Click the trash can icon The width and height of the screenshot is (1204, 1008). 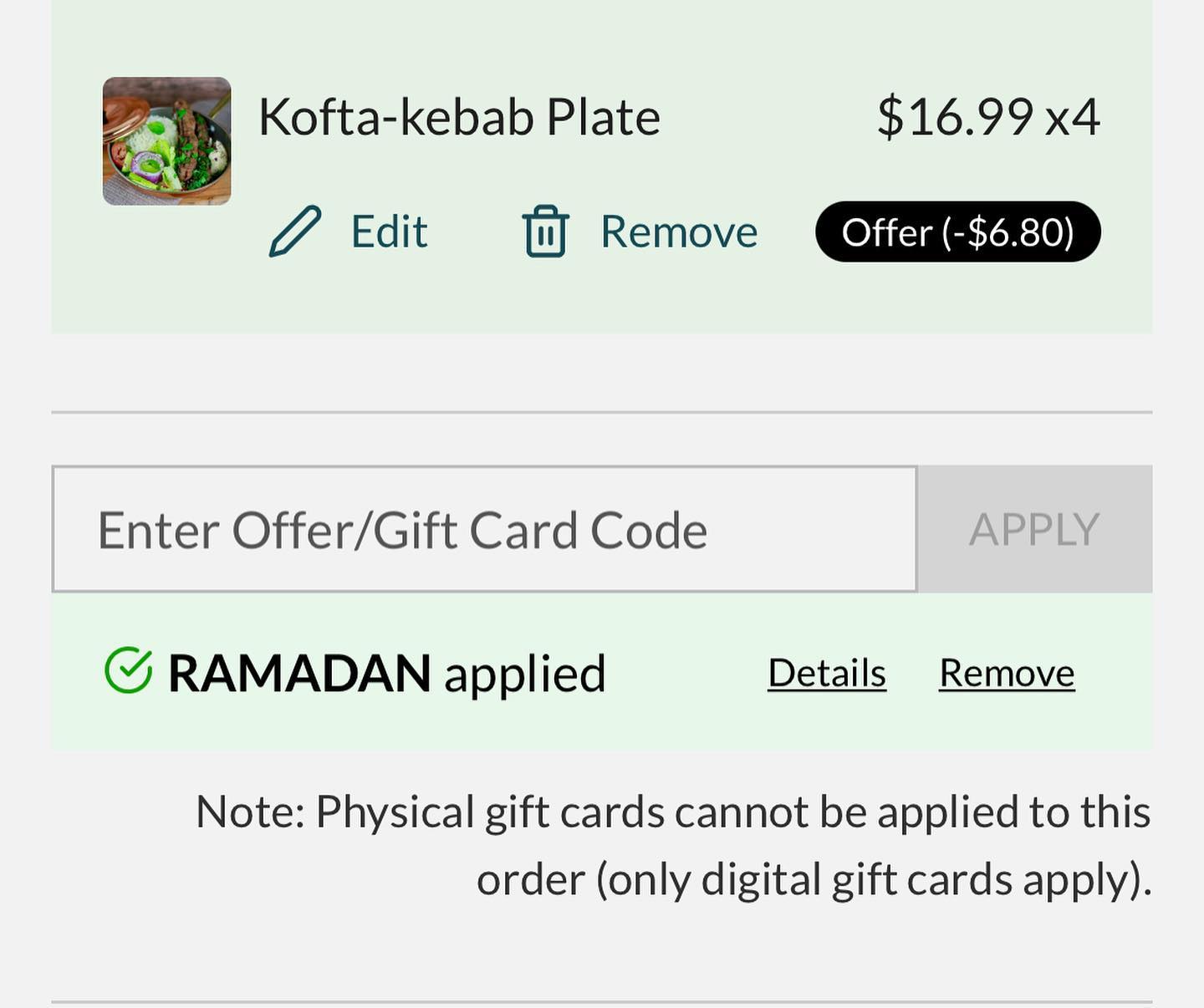point(545,231)
